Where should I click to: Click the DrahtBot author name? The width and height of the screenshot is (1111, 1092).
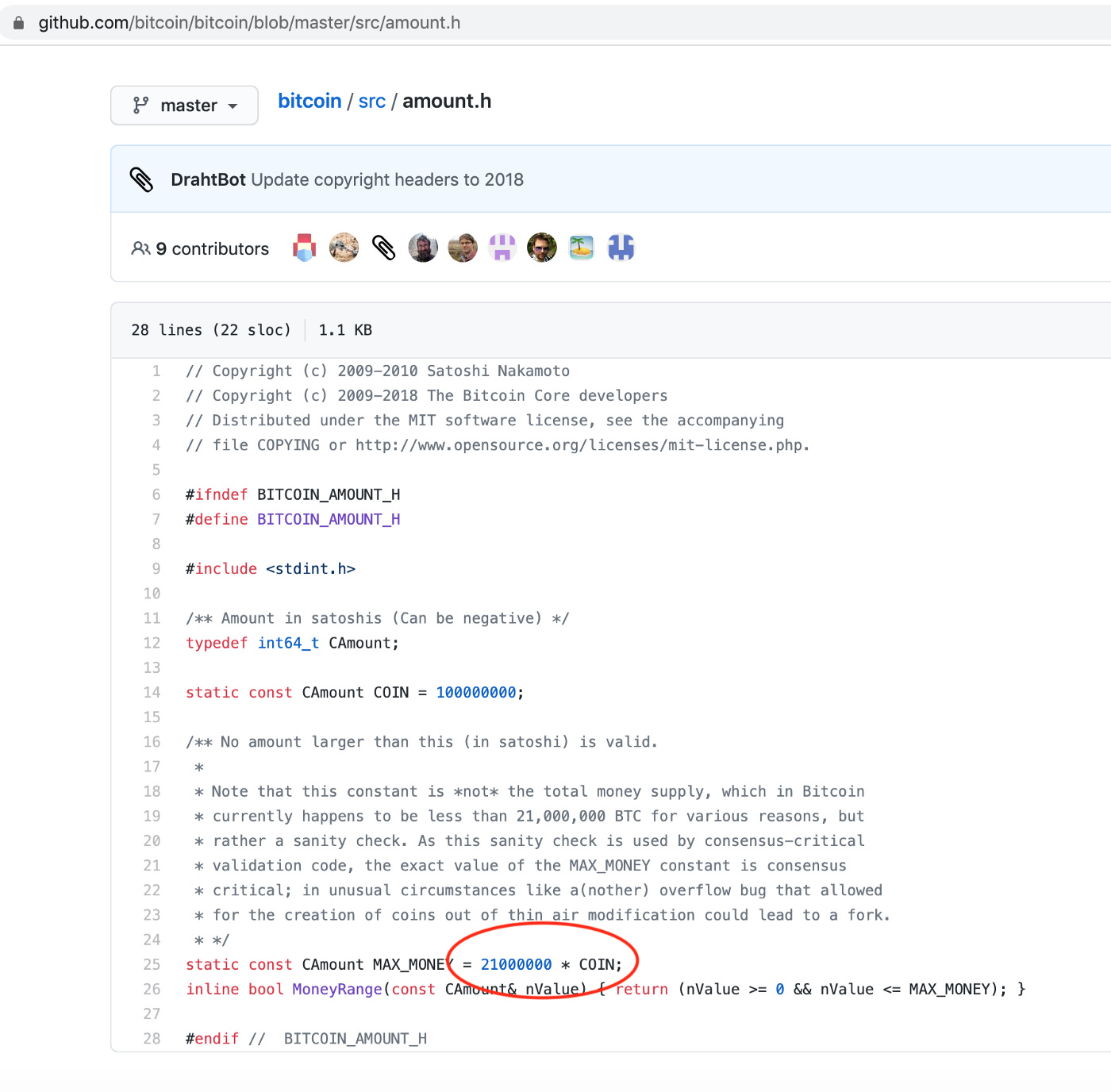click(x=208, y=179)
